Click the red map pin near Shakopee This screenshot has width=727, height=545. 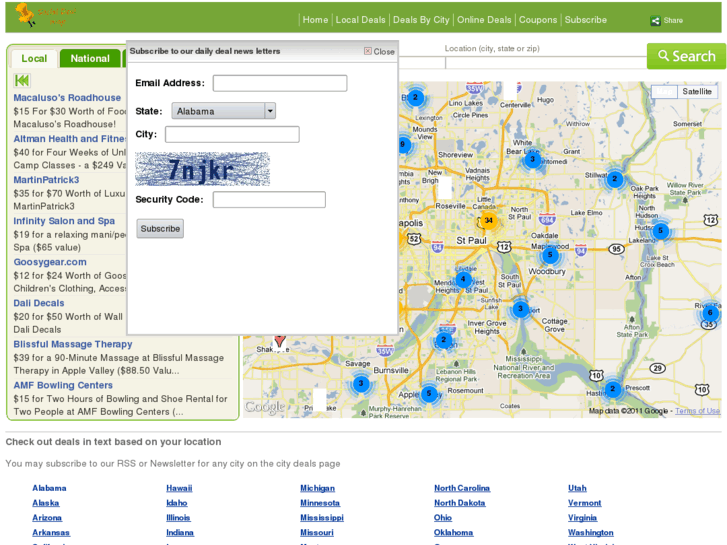click(x=280, y=341)
